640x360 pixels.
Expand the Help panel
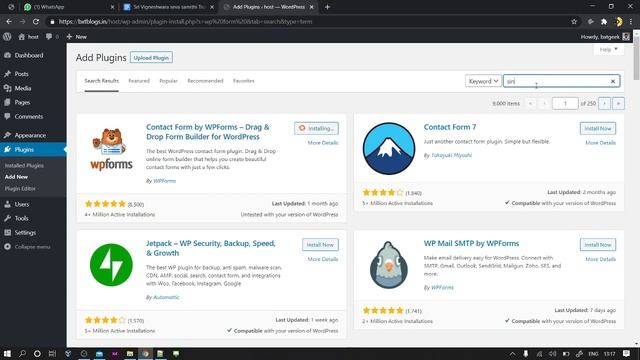(609, 49)
